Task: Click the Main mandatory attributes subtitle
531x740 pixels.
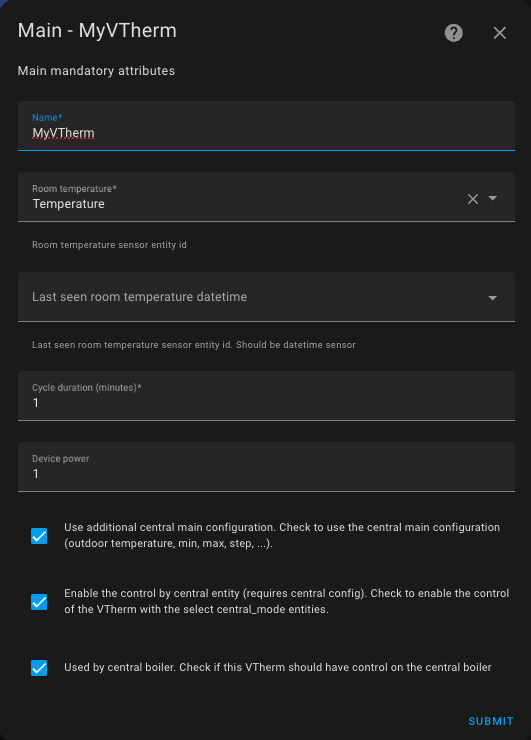Action: [x=96, y=71]
